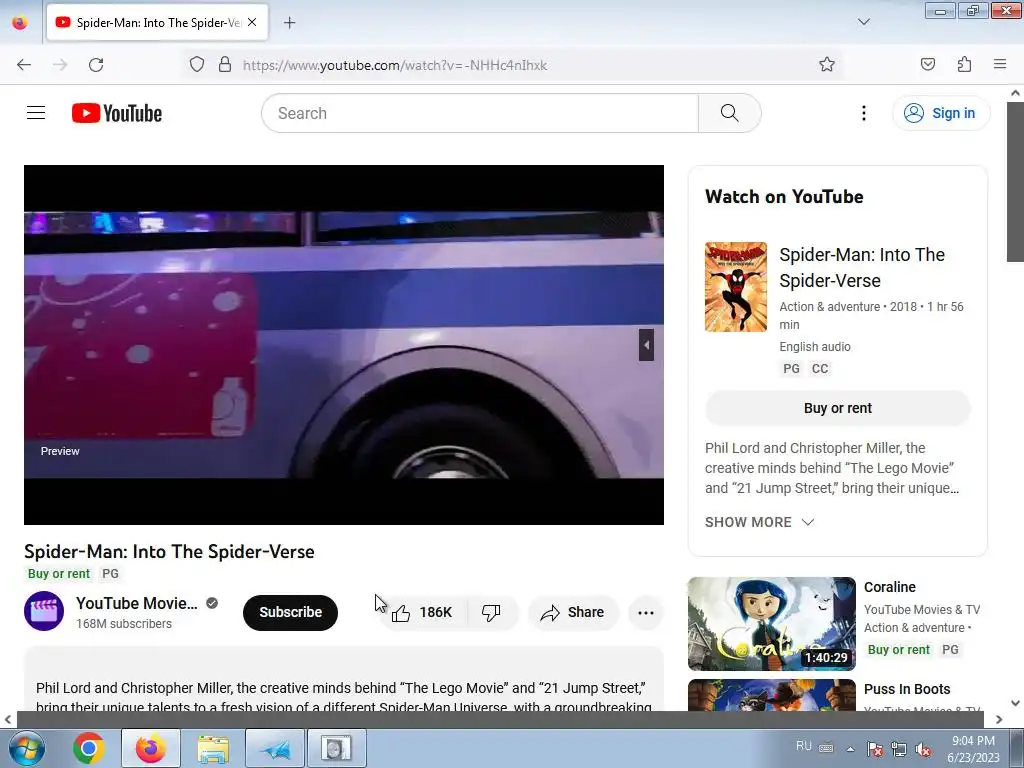Open the Coraline title link
This screenshot has width=1024, height=768.
(889, 587)
